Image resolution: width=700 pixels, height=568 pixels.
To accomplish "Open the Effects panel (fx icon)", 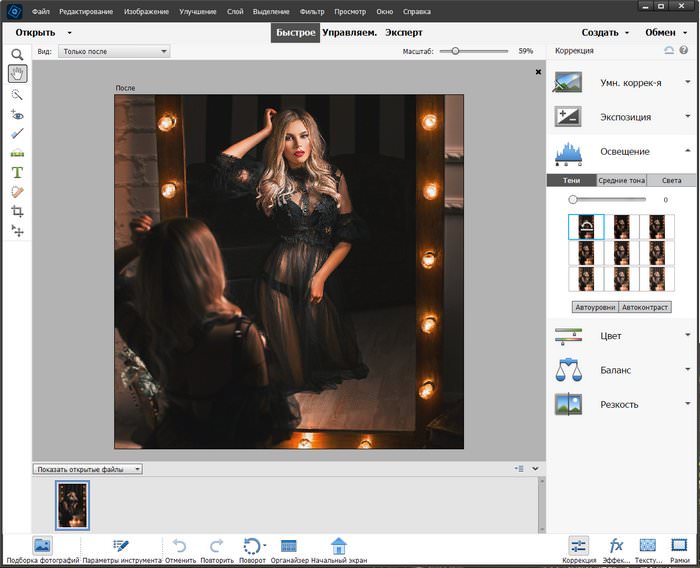I will pos(616,546).
